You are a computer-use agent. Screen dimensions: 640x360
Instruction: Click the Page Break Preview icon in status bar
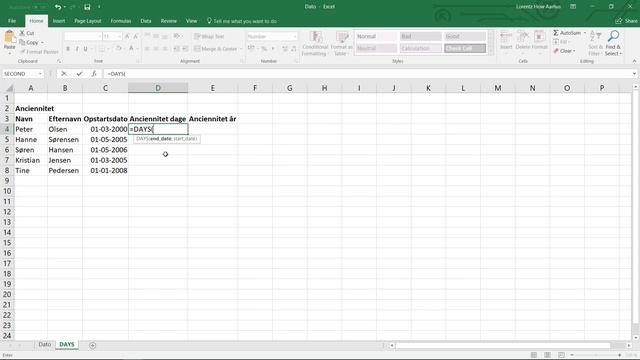(561, 355)
